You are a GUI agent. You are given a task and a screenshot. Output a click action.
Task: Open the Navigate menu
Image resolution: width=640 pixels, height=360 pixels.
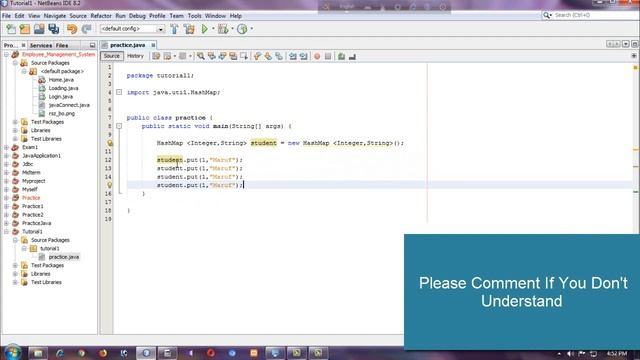point(55,16)
